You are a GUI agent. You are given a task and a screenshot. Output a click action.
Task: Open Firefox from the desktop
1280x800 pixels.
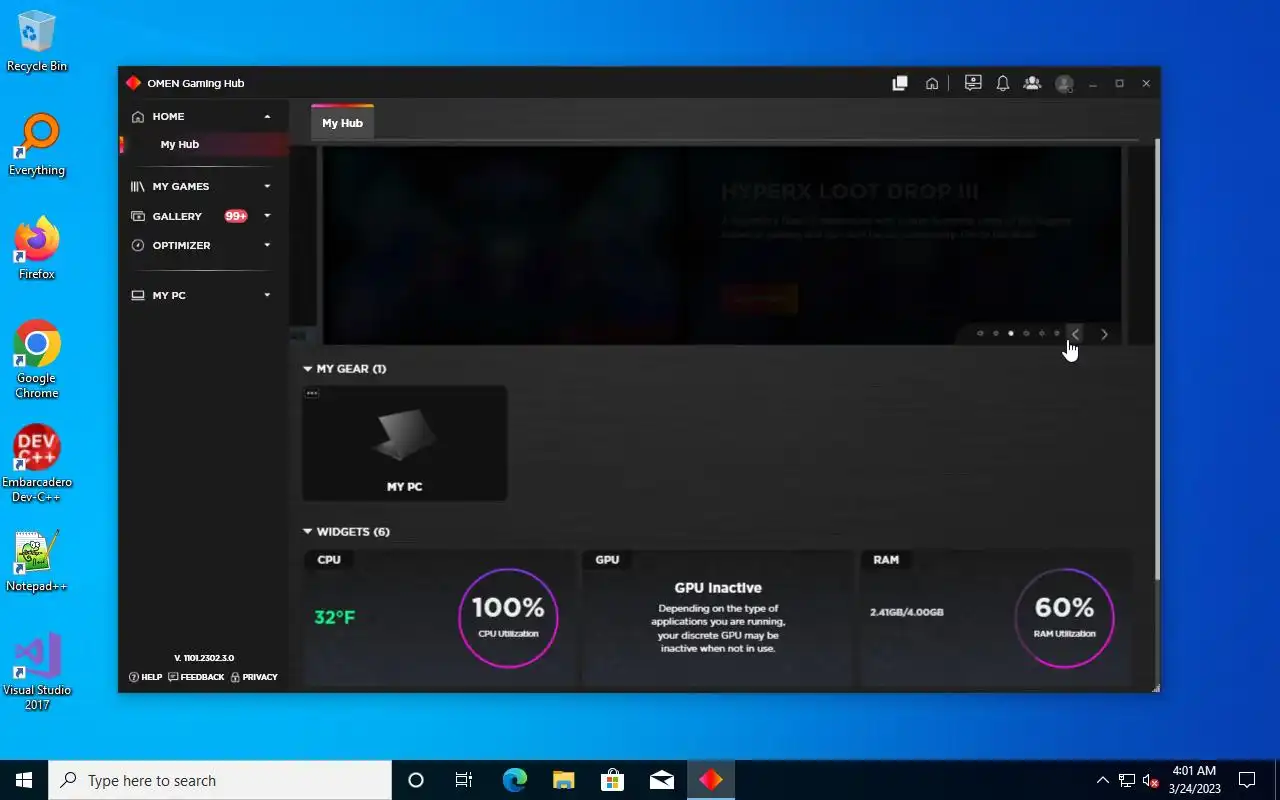[x=37, y=248]
